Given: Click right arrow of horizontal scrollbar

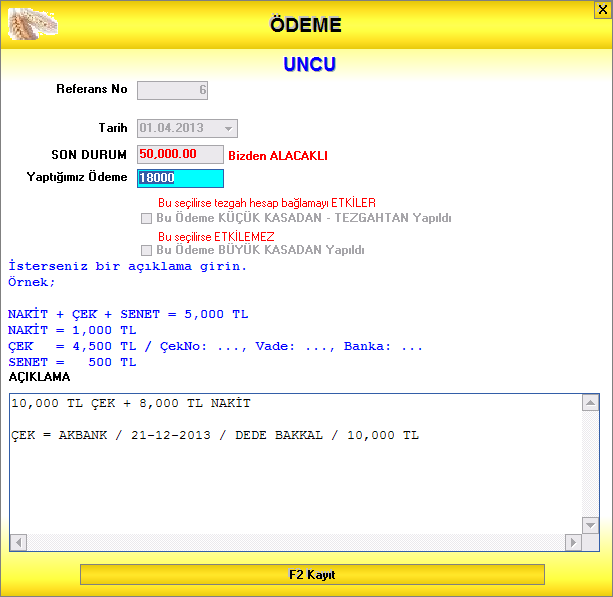Looking at the screenshot, I should tap(573, 542).
